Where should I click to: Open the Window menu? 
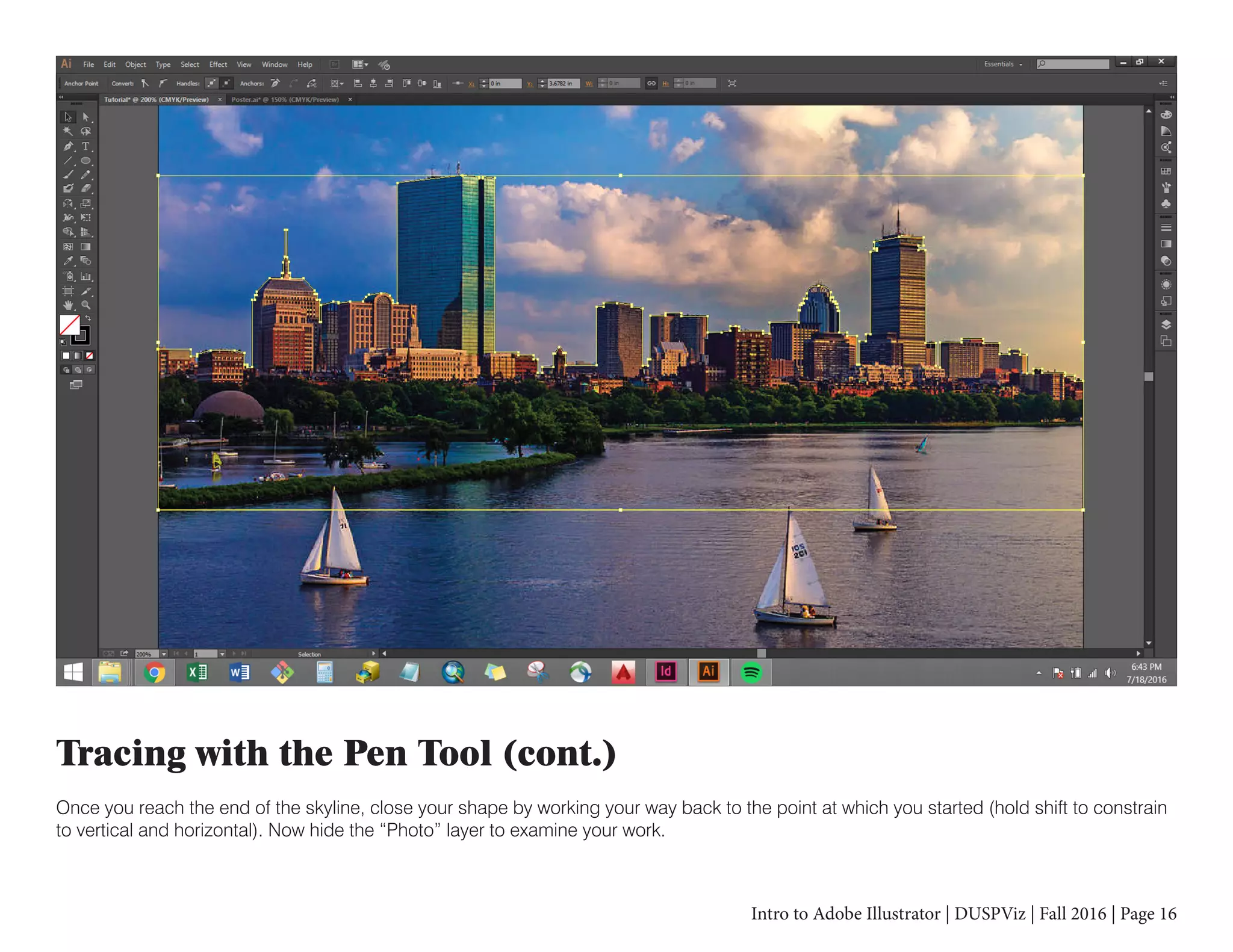pyautogui.click(x=275, y=64)
